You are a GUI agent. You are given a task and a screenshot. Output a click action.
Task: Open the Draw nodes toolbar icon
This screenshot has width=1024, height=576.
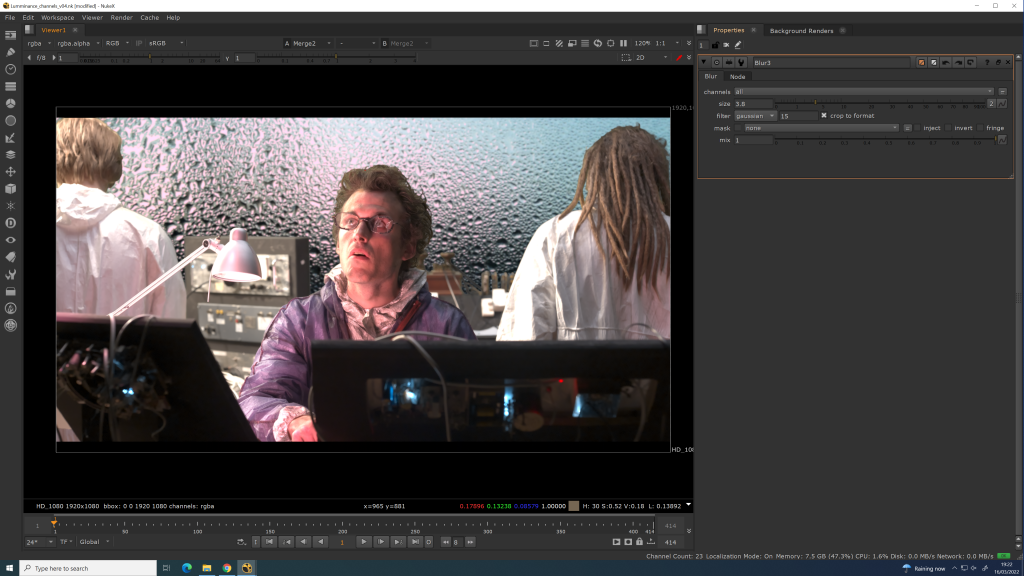10,52
